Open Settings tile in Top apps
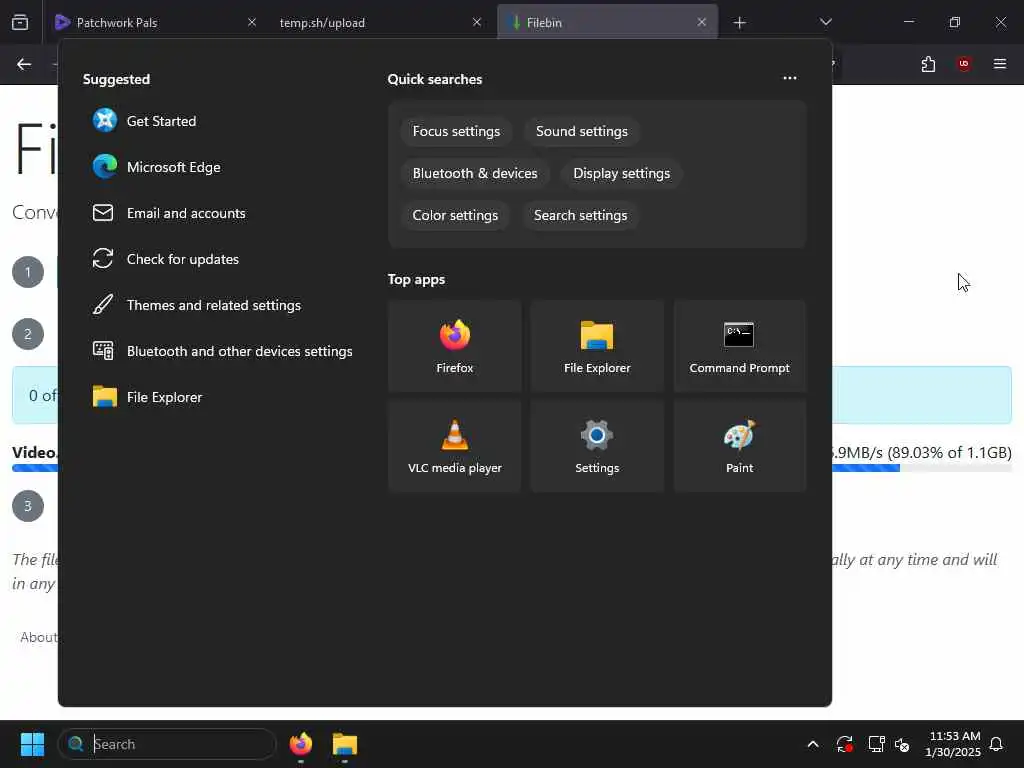This screenshot has height=768, width=1024. tap(597, 446)
